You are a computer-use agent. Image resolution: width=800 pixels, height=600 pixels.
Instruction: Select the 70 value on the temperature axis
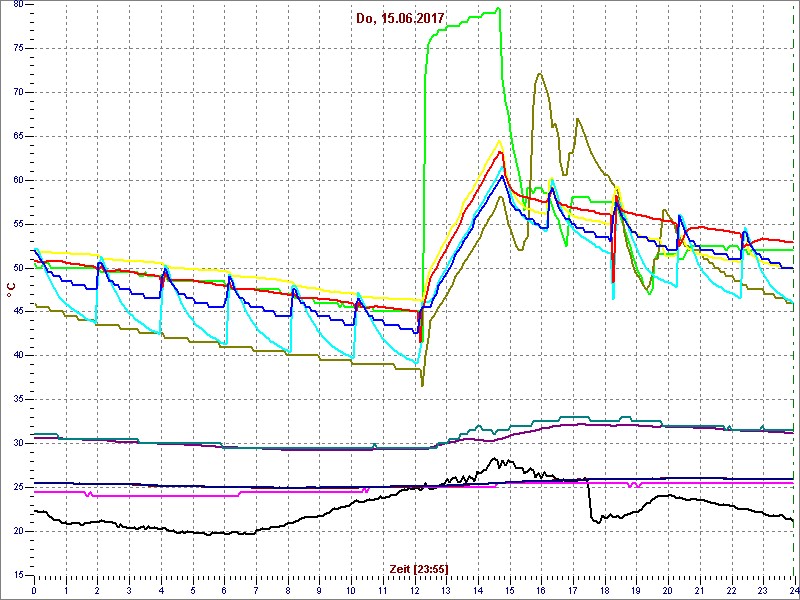tap(17, 92)
